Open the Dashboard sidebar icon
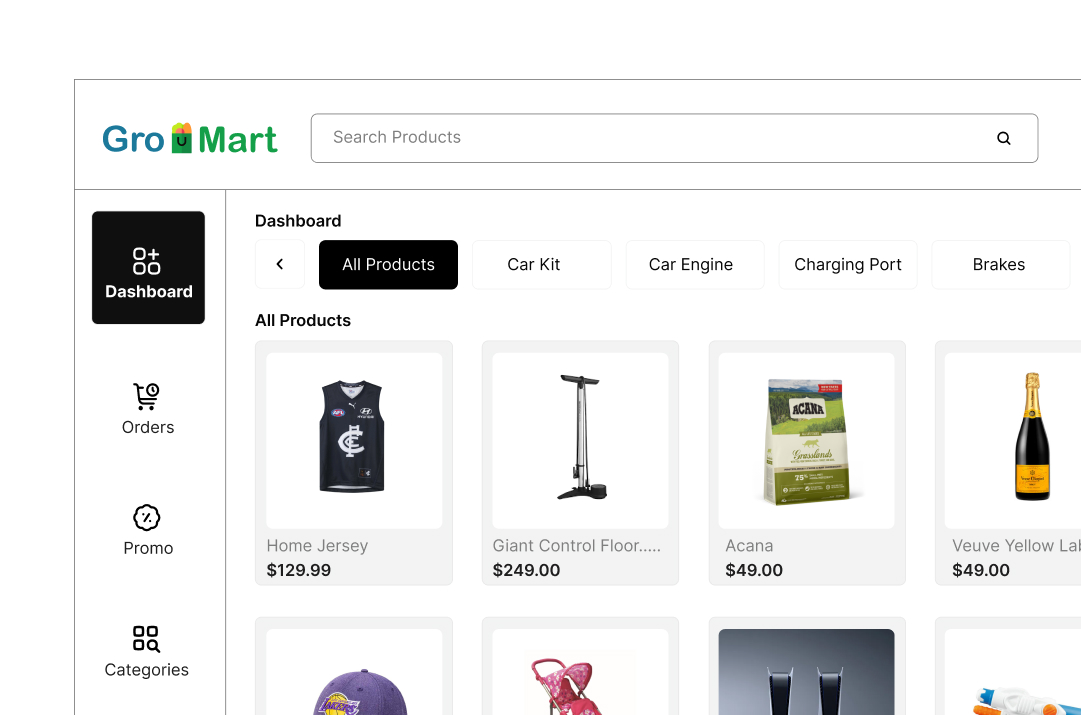The height and width of the screenshot is (715, 1081). (x=146, y=261)
